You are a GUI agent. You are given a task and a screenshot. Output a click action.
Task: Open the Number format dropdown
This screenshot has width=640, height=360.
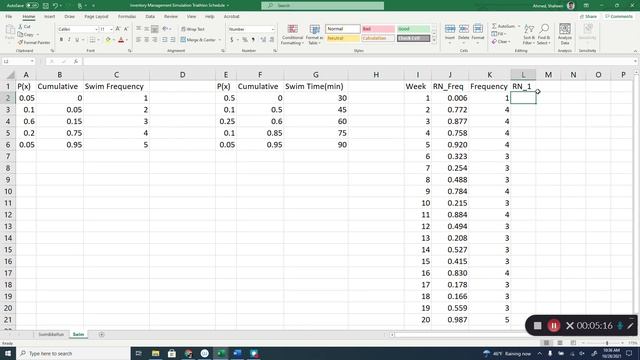(x=273, y=29)
